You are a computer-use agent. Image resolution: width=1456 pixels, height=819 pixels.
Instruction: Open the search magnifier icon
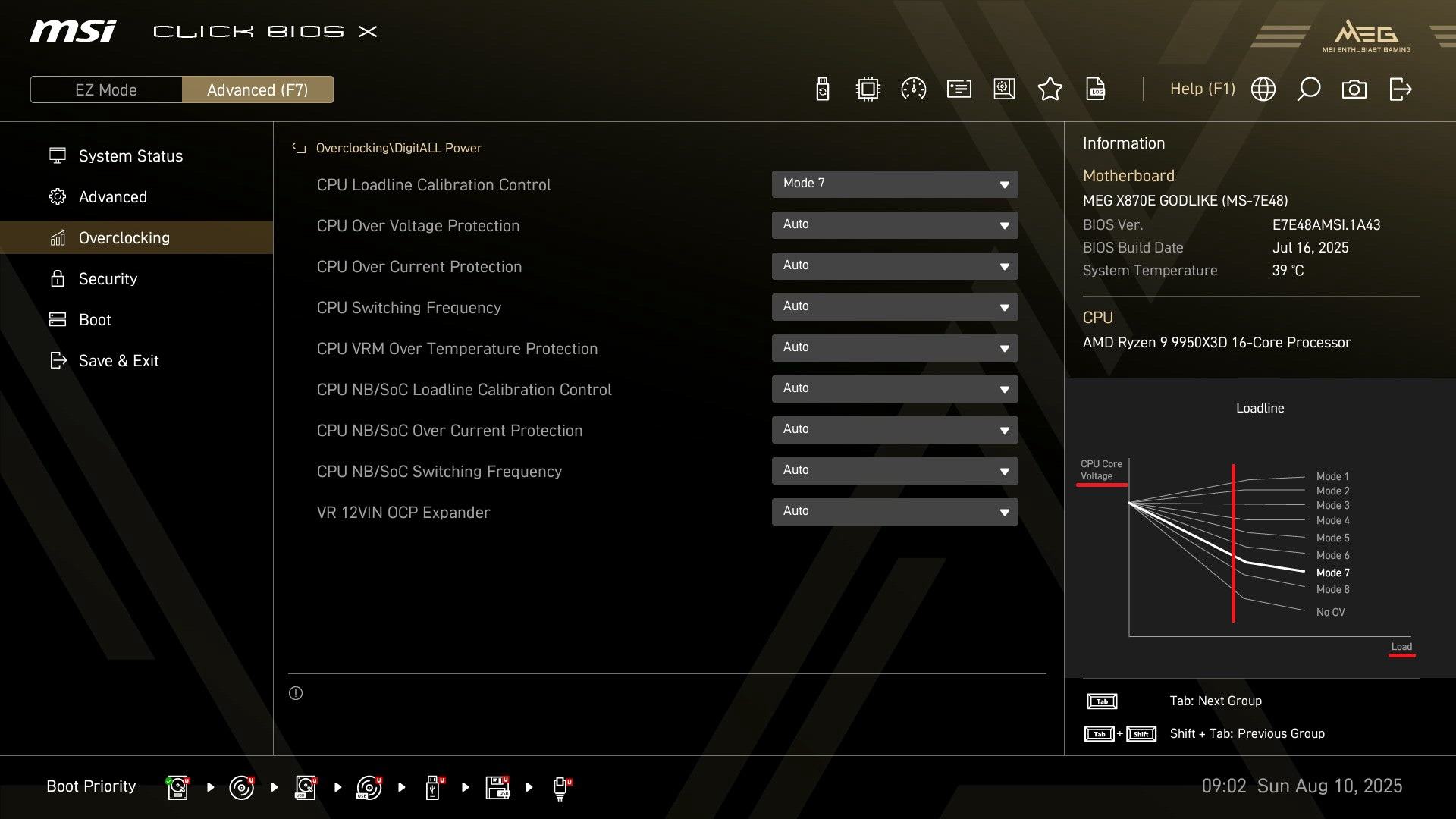pos(1308,89)
